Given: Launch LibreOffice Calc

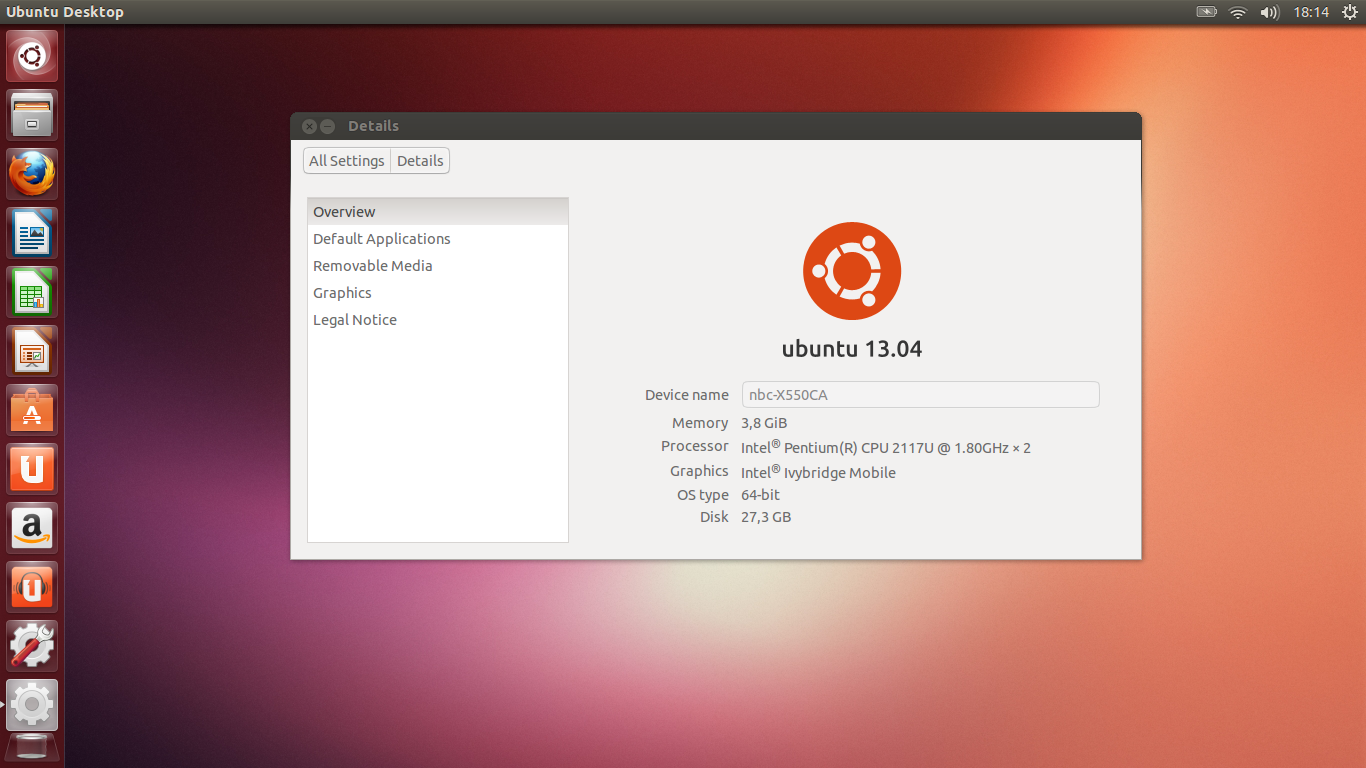Looking at the screenshot, I should pos(32,292).
